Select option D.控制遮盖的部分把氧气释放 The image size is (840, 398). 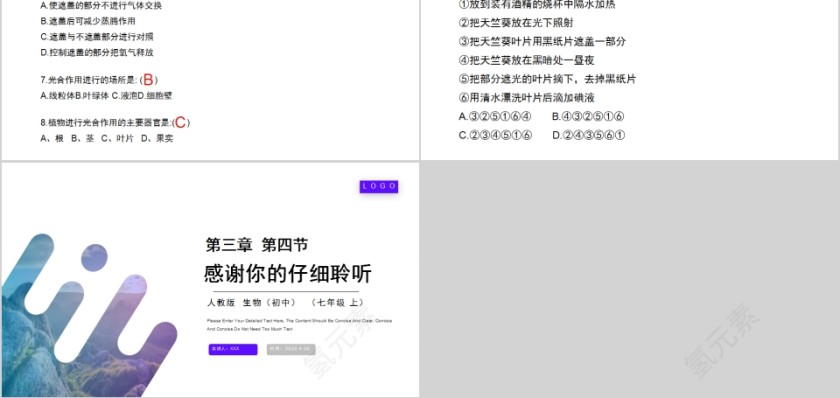[x=97, y=52]
